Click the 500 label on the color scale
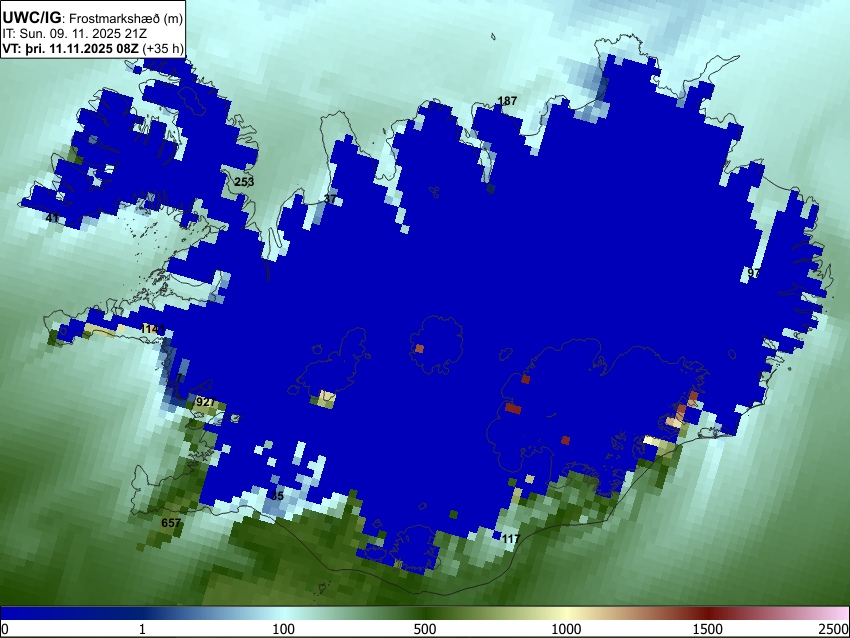 click(x=425, y=629)
